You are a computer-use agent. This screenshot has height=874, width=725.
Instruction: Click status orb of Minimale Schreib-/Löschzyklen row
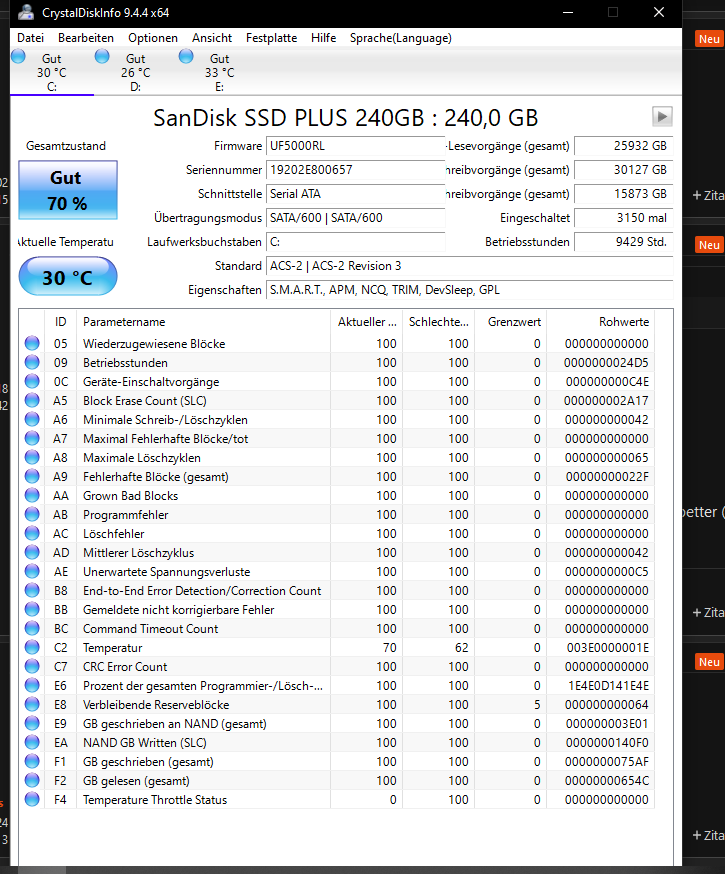(x=32, y=419)
